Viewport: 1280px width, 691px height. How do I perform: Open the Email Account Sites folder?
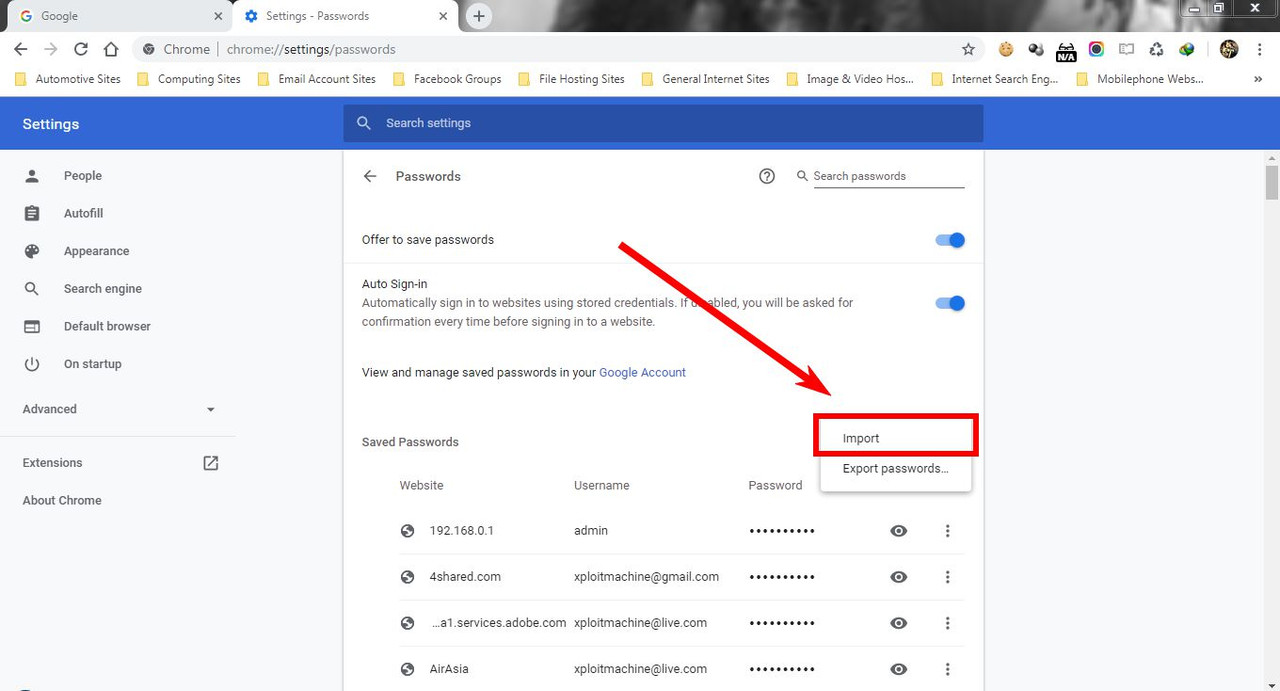pos(317,79)
